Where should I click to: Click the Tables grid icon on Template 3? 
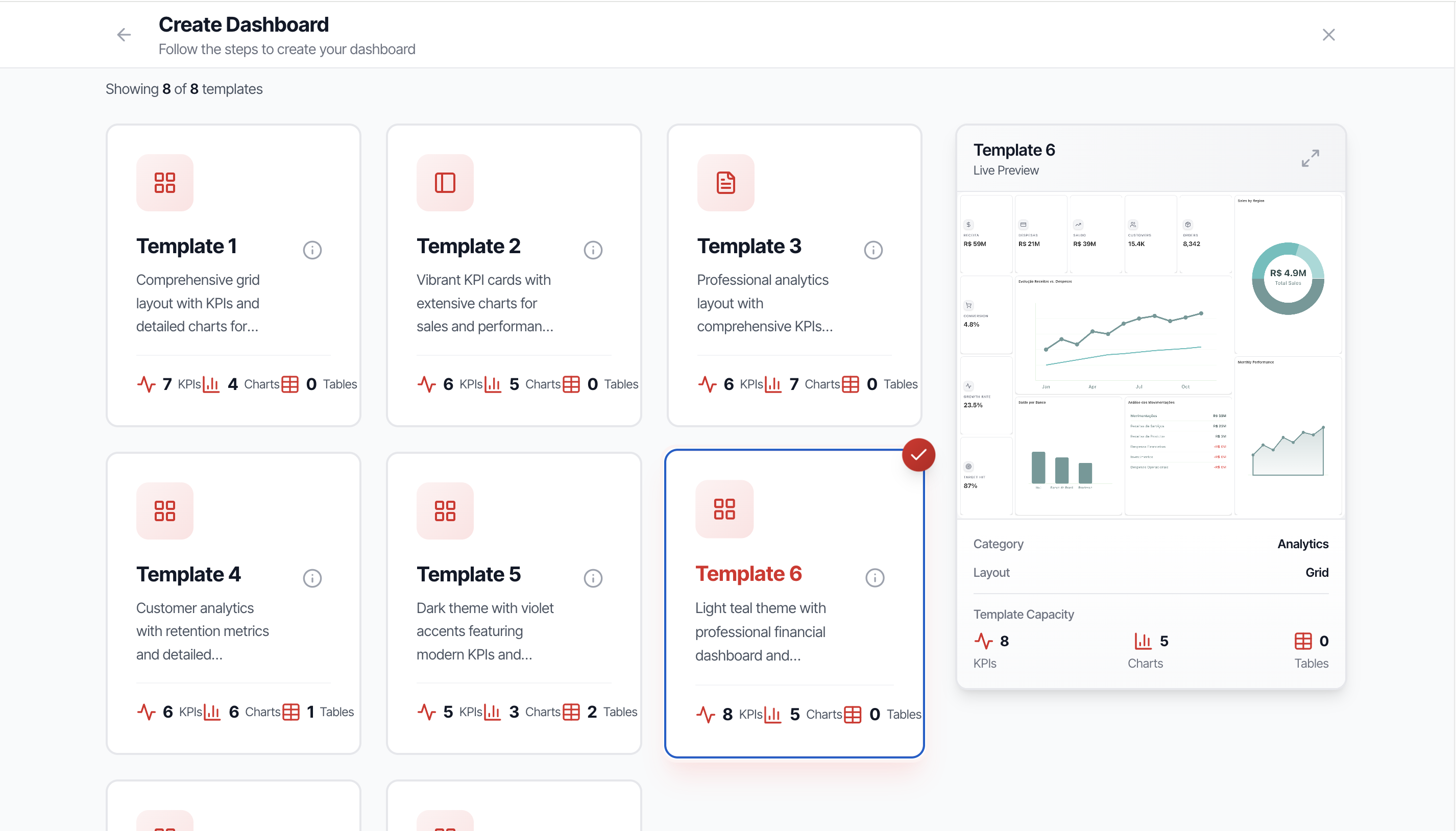[850, 384]
